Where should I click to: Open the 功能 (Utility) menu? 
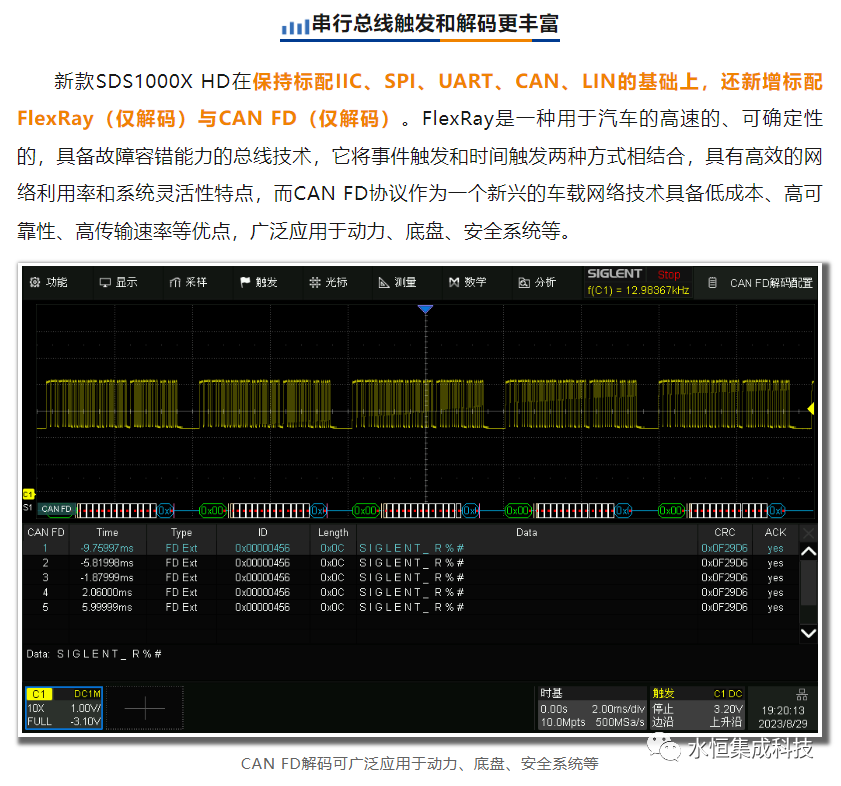tap(48, 282)
